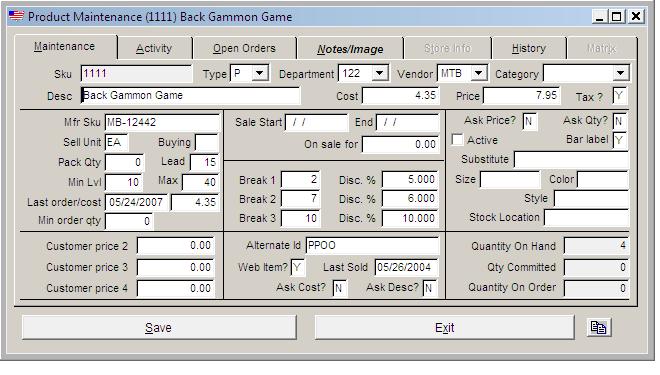The image size is (660, 375).
Task: Click the Disc. % field showing 10.000
Action: tap(410, 218)
